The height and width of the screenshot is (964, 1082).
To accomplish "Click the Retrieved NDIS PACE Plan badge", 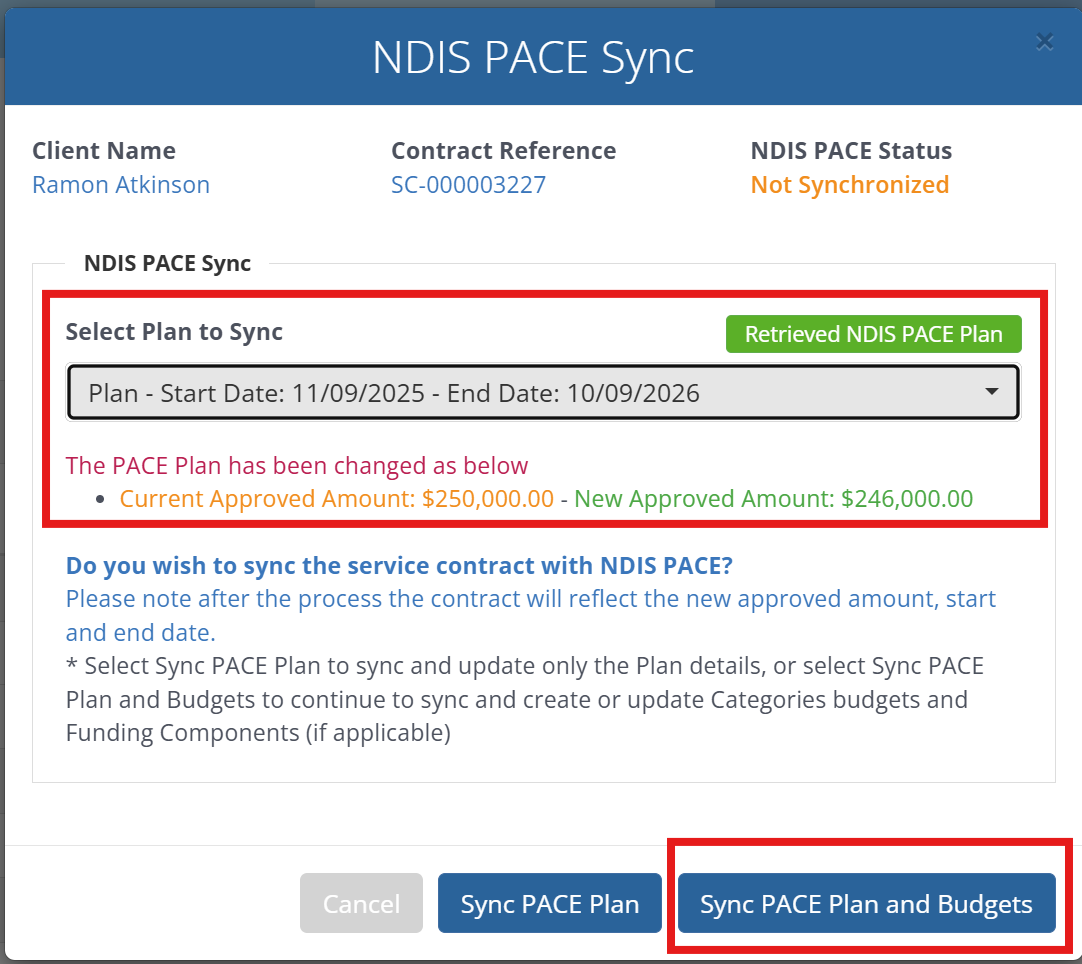I will [873, 334].
